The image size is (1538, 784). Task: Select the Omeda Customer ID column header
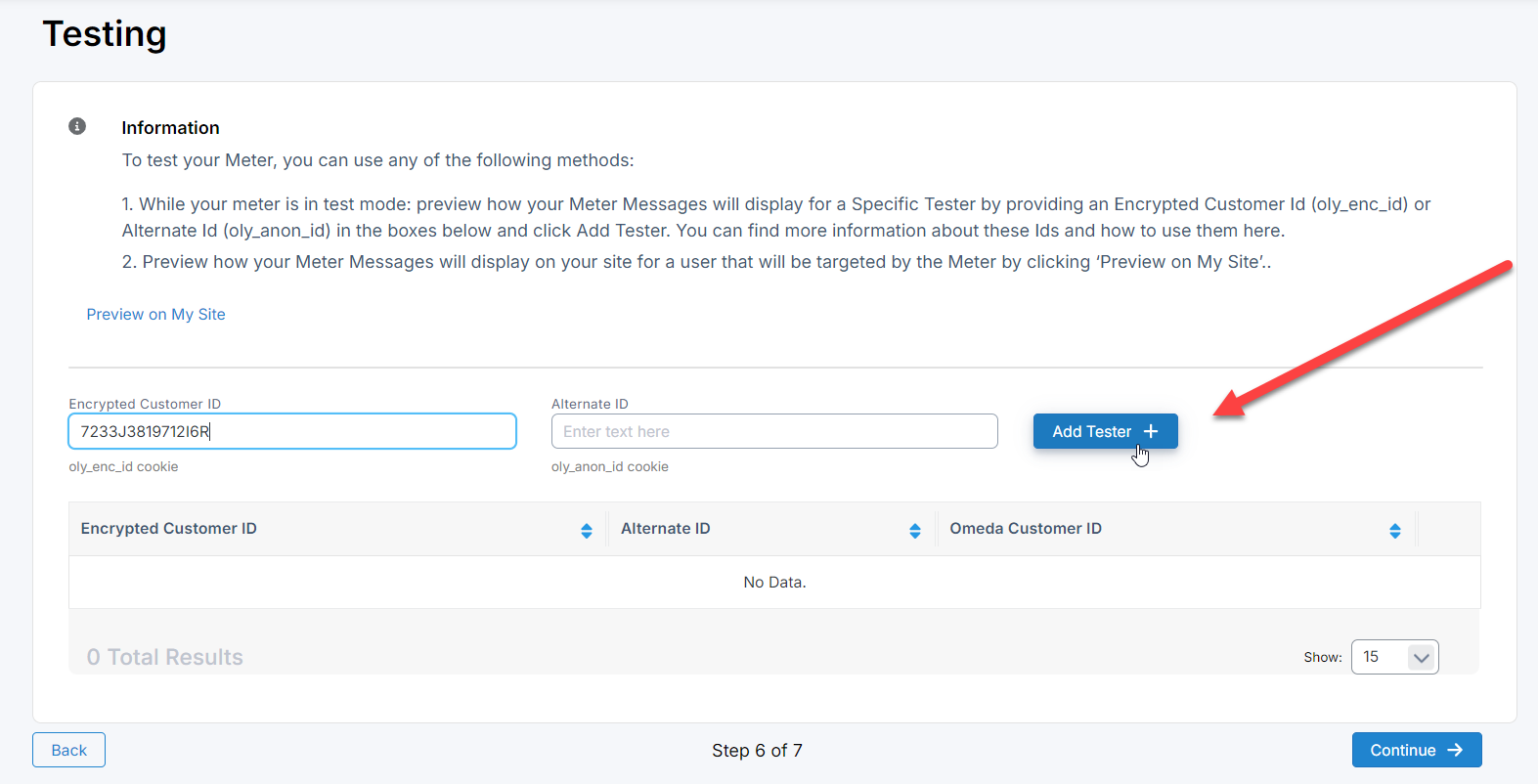[1026, 529]
